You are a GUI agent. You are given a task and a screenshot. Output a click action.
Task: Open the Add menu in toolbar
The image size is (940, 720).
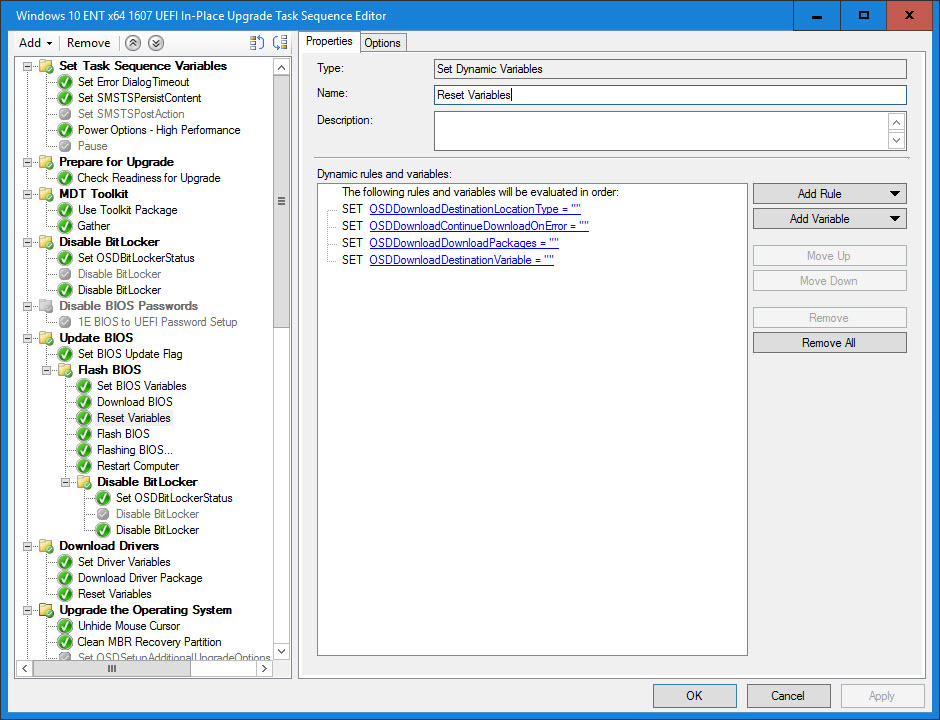coord(36,43)
